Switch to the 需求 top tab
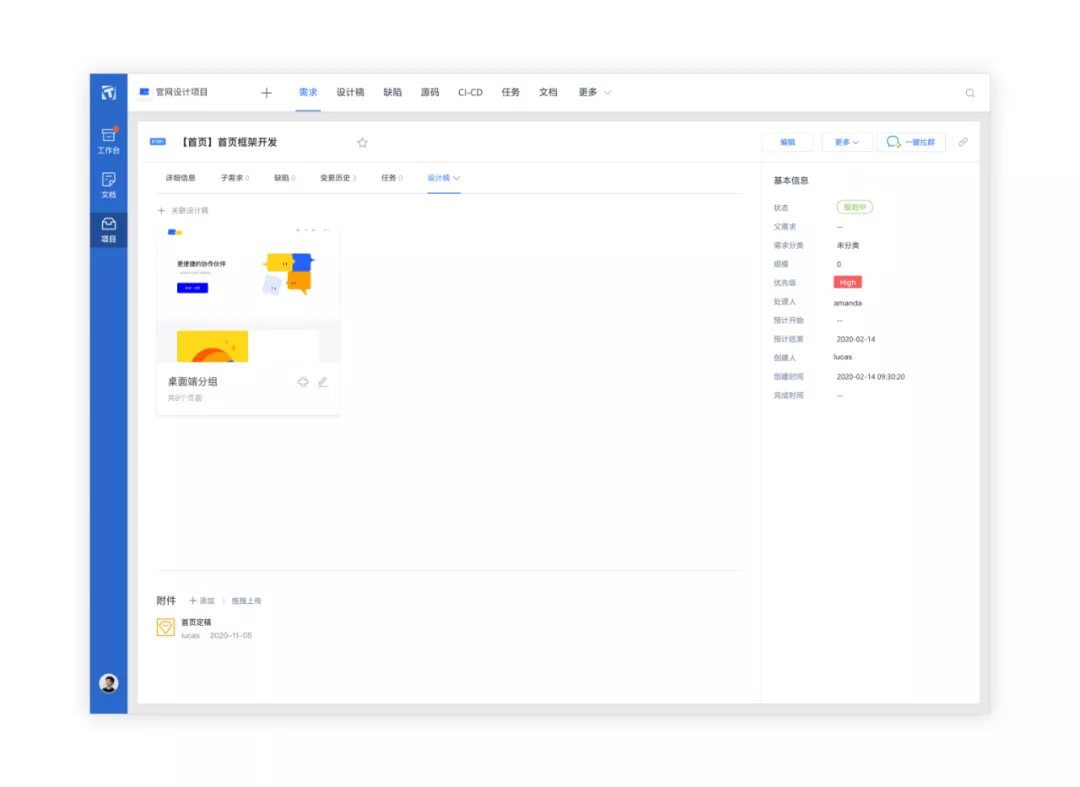 [x=308, y=92]
